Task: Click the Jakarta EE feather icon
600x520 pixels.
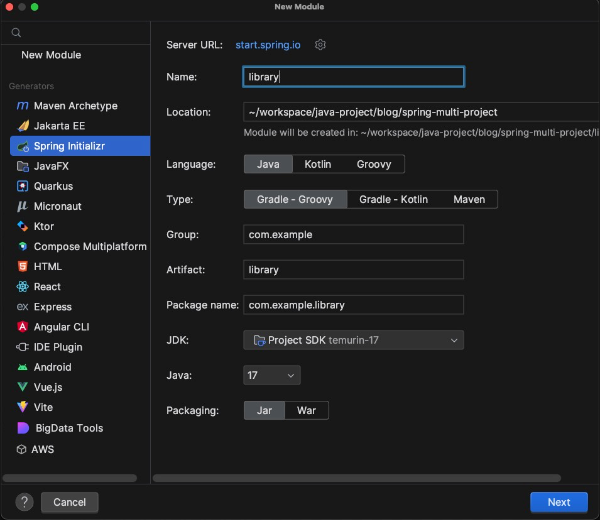Action: (23, 126)
